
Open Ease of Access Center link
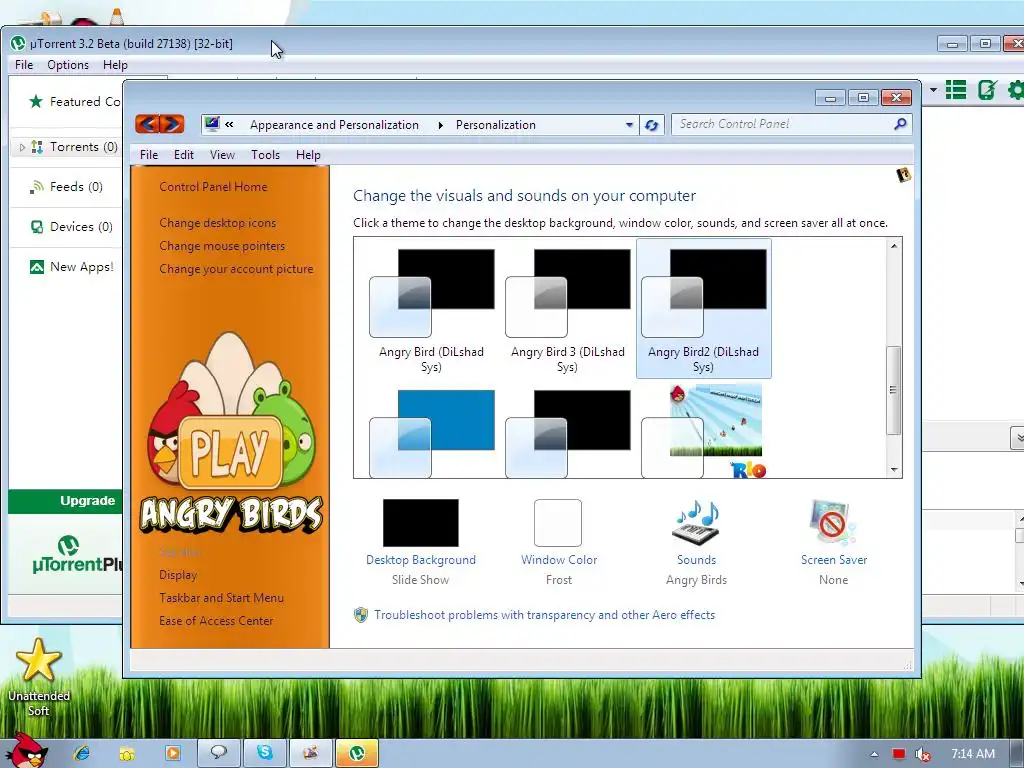[x=216, y=620]
